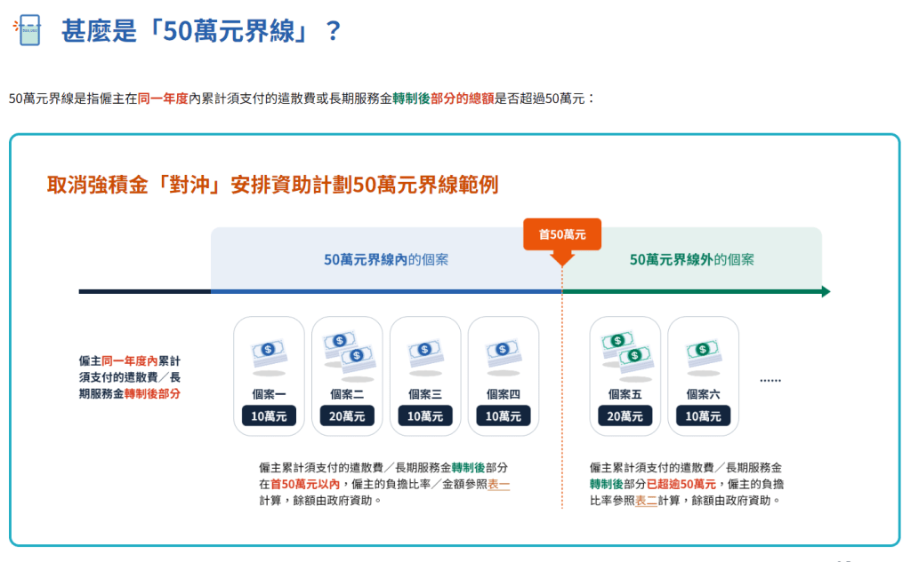Click the money icon for 個案一

268,351
